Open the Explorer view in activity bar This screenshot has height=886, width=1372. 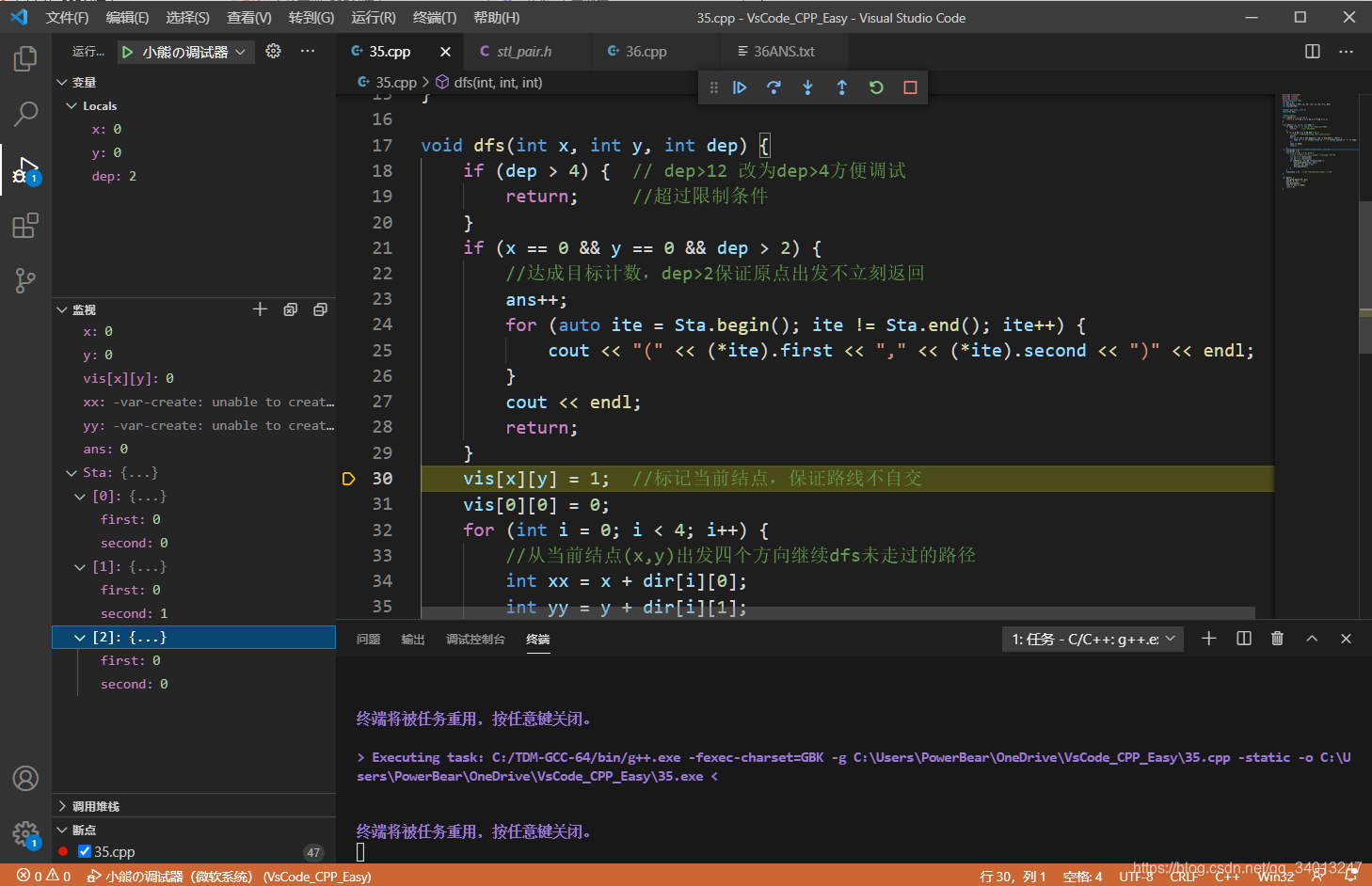(25, 59)
